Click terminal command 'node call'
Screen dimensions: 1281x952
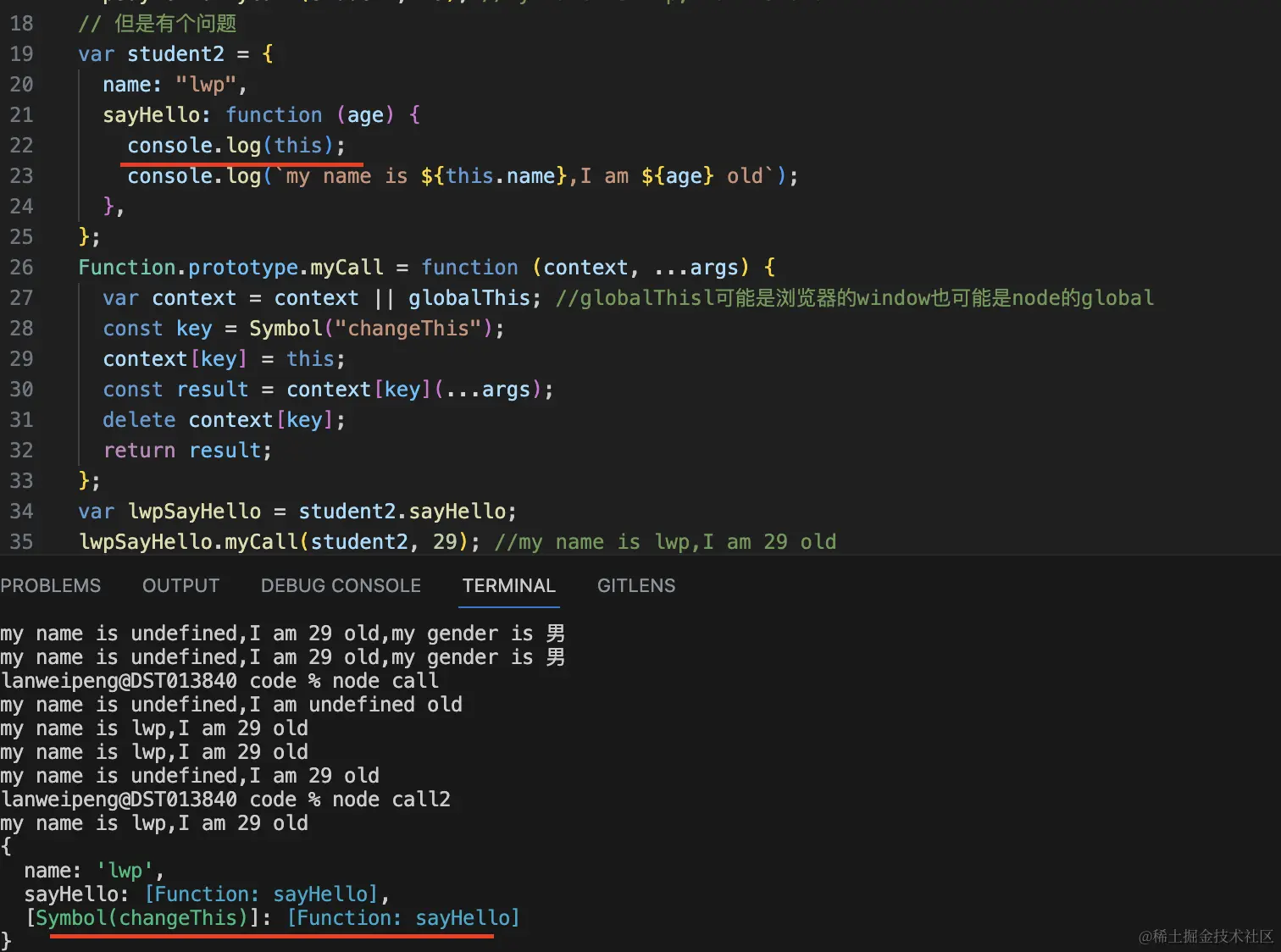[x=385, y=681]
